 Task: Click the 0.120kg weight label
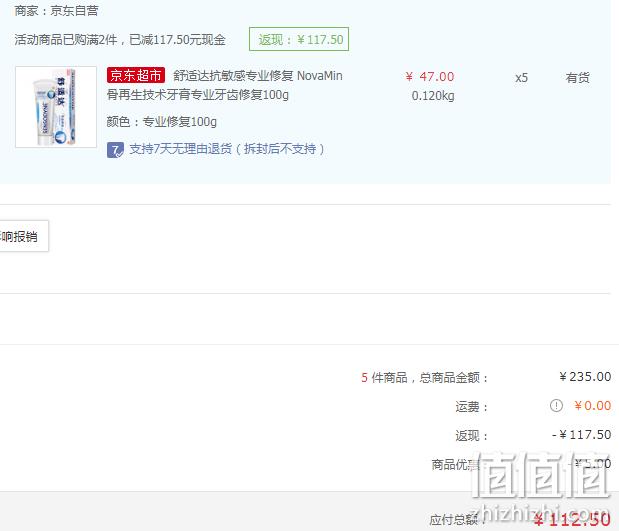(x=433, y=96)
